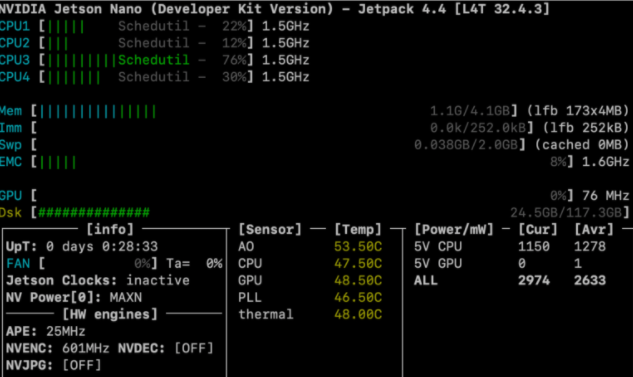The width and height of the screenshot is (633, 377).
Task: Click the CPU sensor temperature 47.50C
Action: 358,264
